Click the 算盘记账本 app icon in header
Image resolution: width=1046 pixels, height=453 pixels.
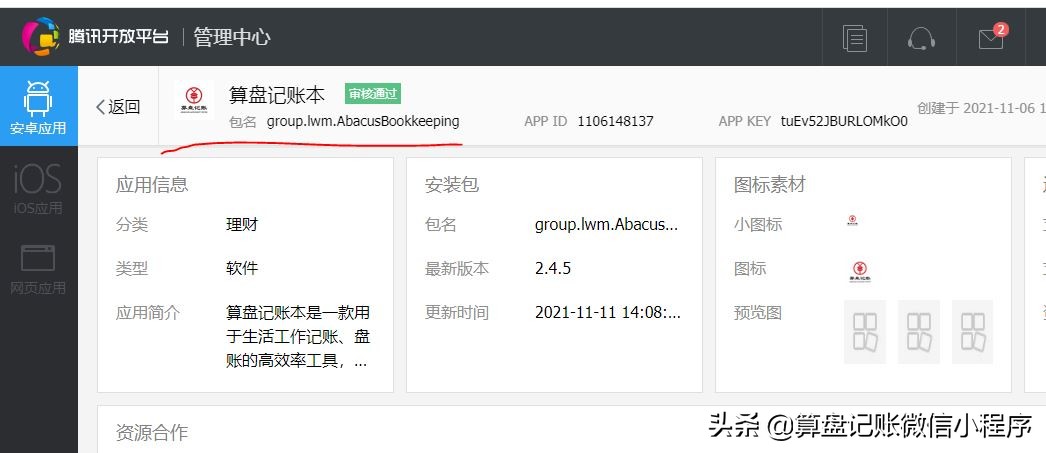tap(193, 99)
